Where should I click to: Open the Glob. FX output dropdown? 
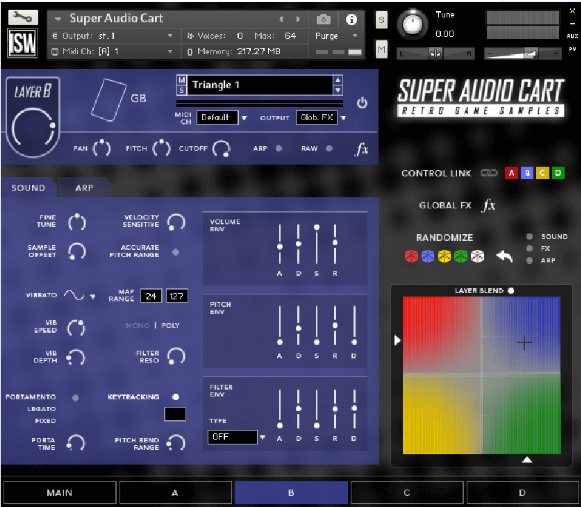[343, 118]
